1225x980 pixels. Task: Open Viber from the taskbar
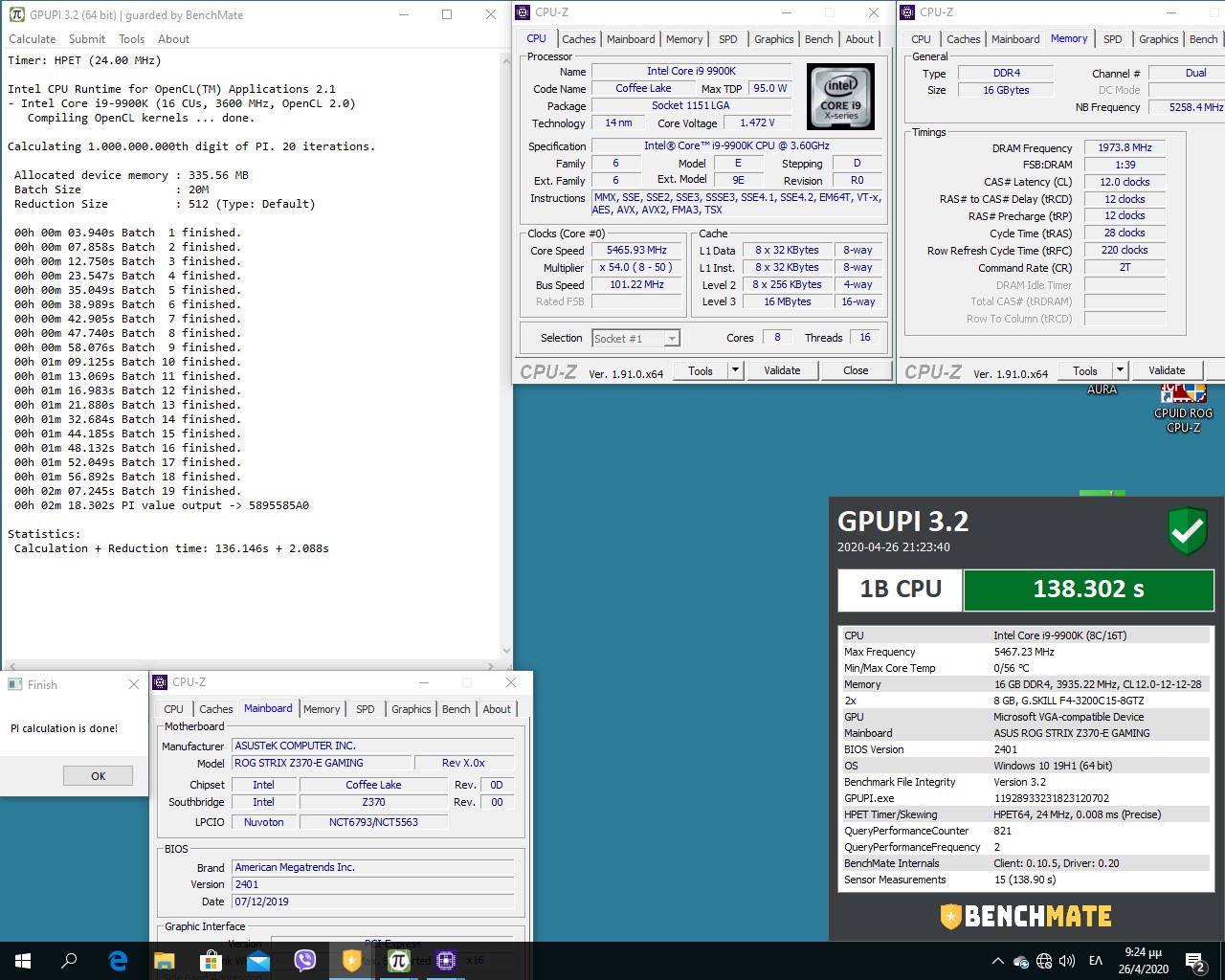(304, 961)
